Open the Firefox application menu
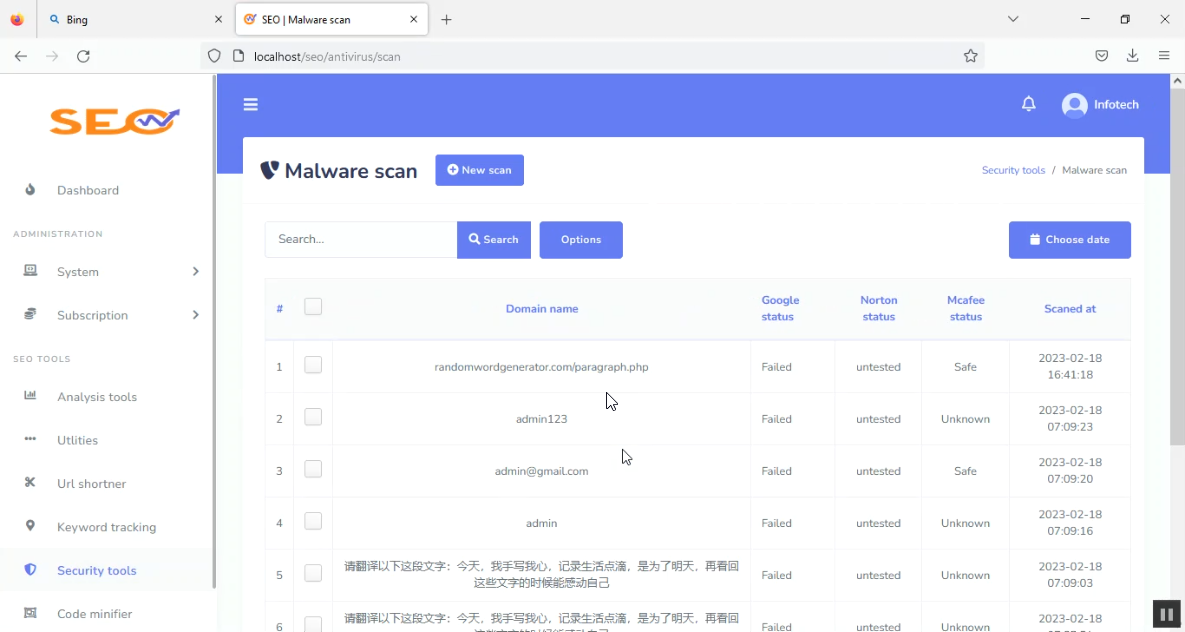Image resolution: width=1185 pixels, height=632 pixels. coord(1164,56)
